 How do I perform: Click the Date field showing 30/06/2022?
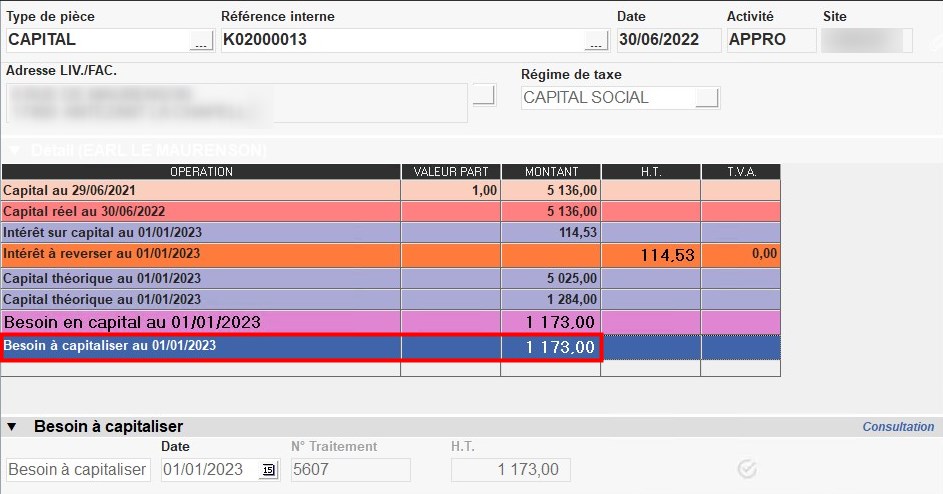point(668,40)
